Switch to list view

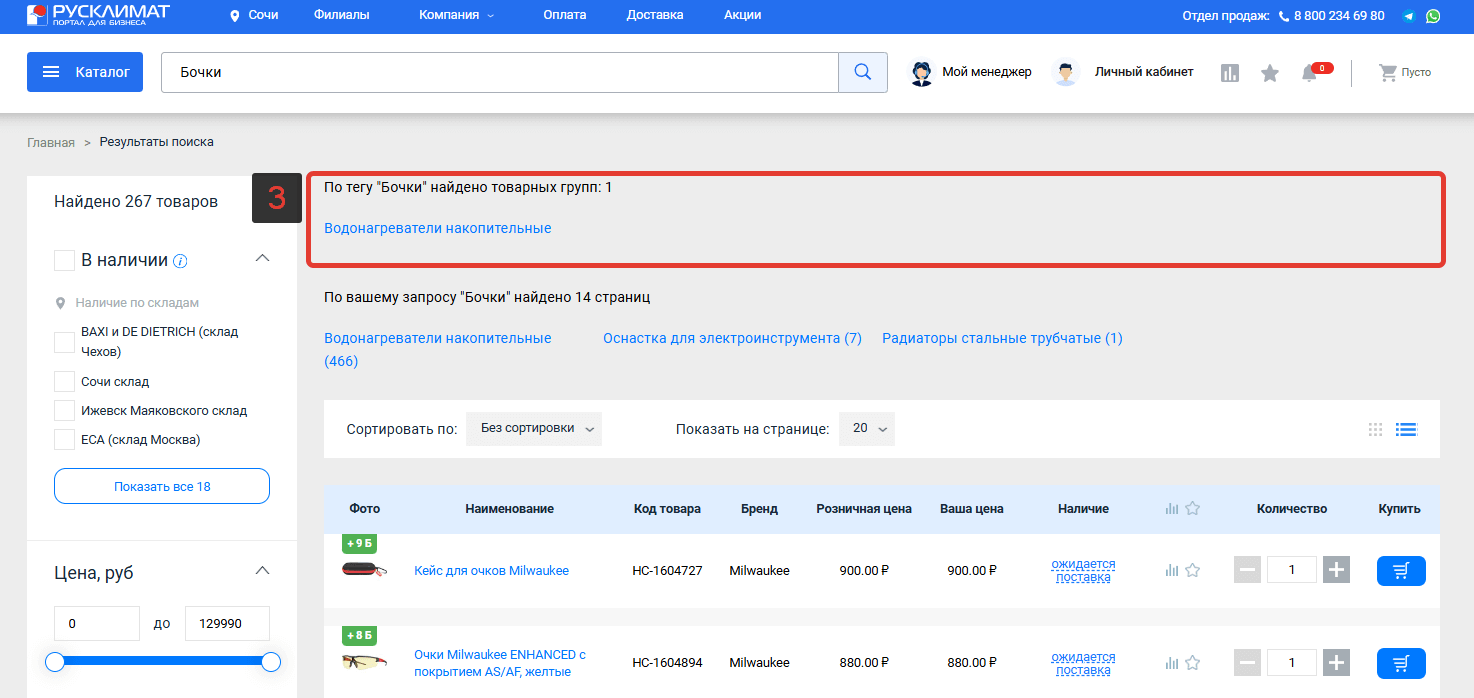pyautogui.click(x=1407, y=430)
